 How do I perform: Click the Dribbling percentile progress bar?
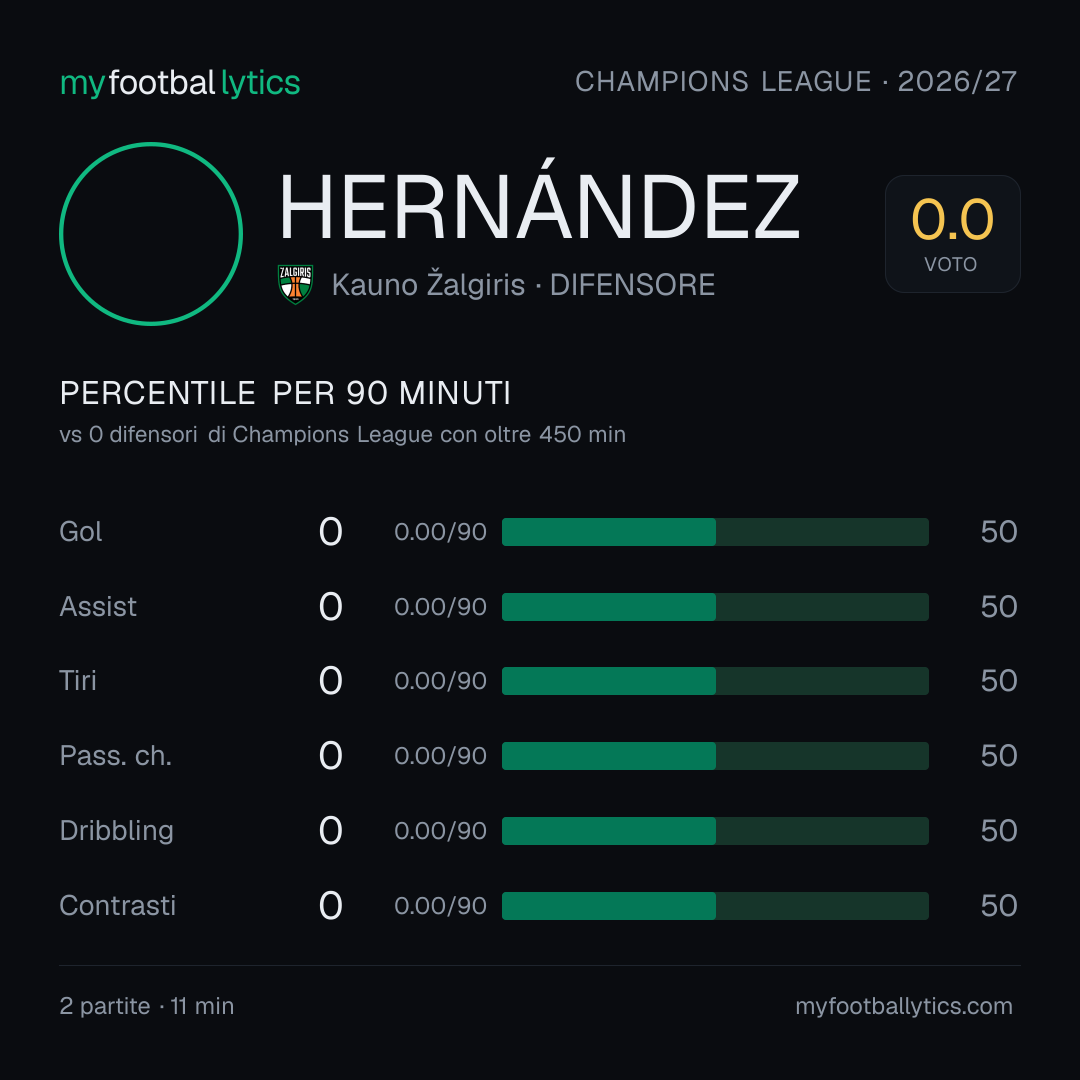(x=715, y=831)
